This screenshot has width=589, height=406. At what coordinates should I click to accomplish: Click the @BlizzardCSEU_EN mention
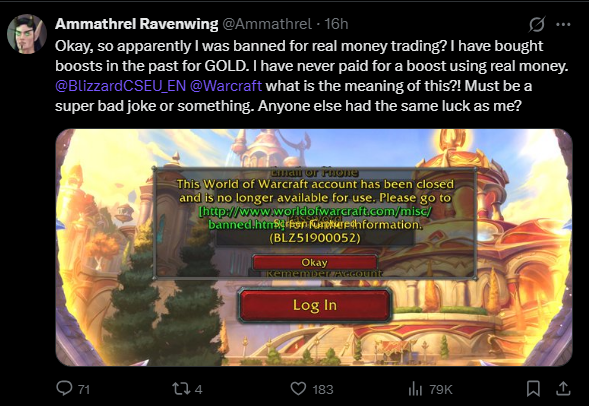click(x=121, y=86)
